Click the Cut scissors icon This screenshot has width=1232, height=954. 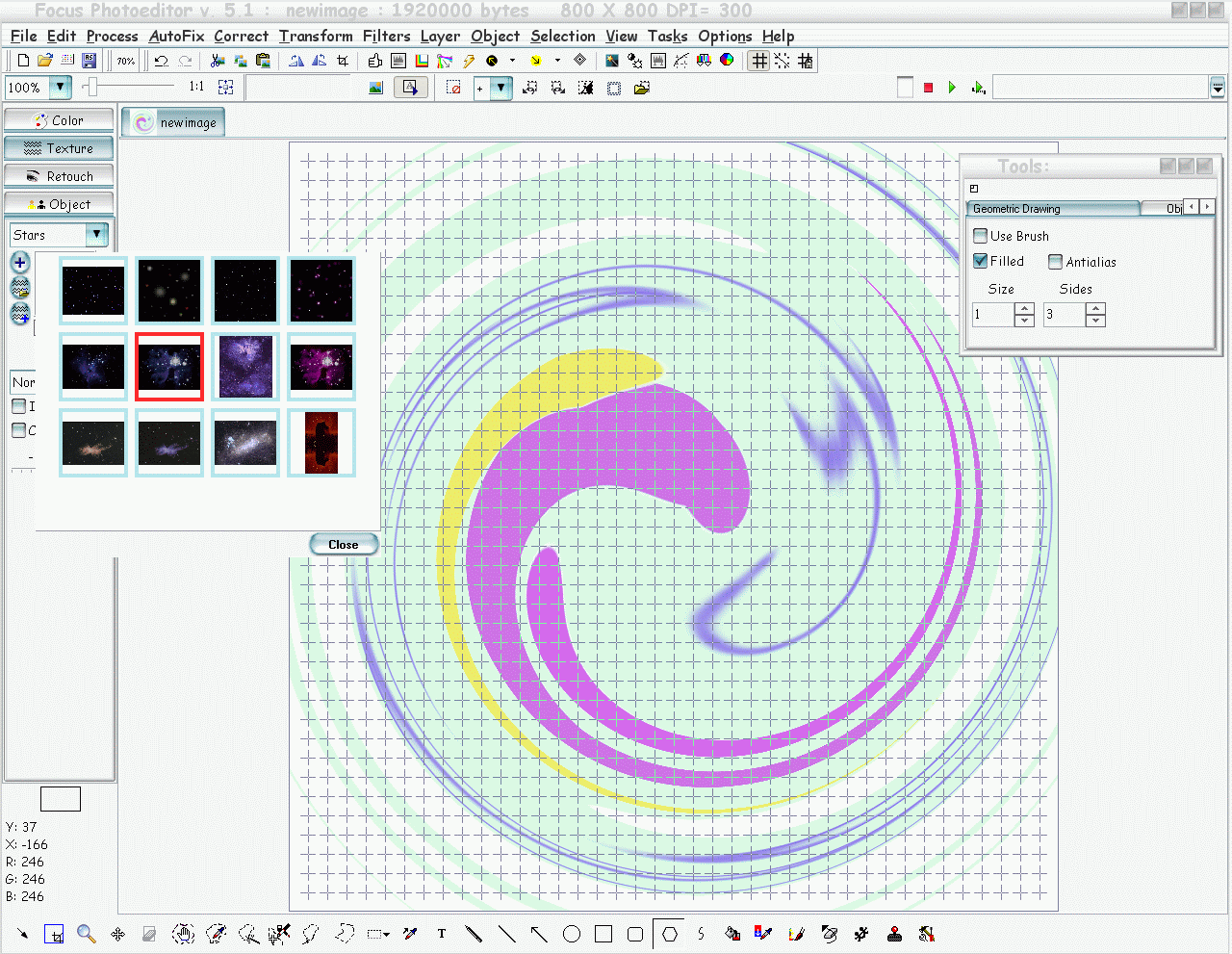pos(218,61)
